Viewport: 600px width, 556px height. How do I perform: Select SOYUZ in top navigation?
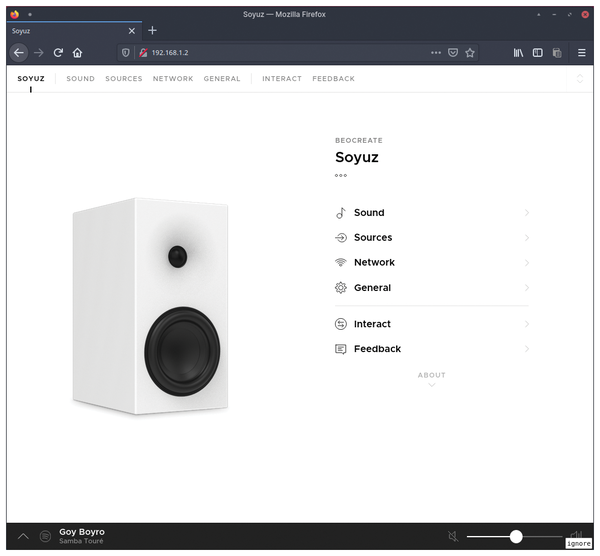click(31, 79)
